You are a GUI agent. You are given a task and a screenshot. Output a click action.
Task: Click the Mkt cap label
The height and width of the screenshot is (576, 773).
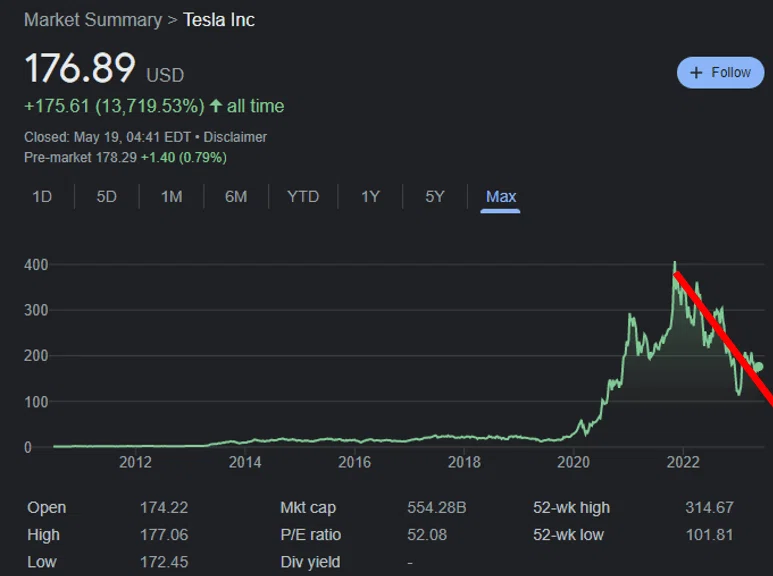pyautogui.click(x=308, y=507)
